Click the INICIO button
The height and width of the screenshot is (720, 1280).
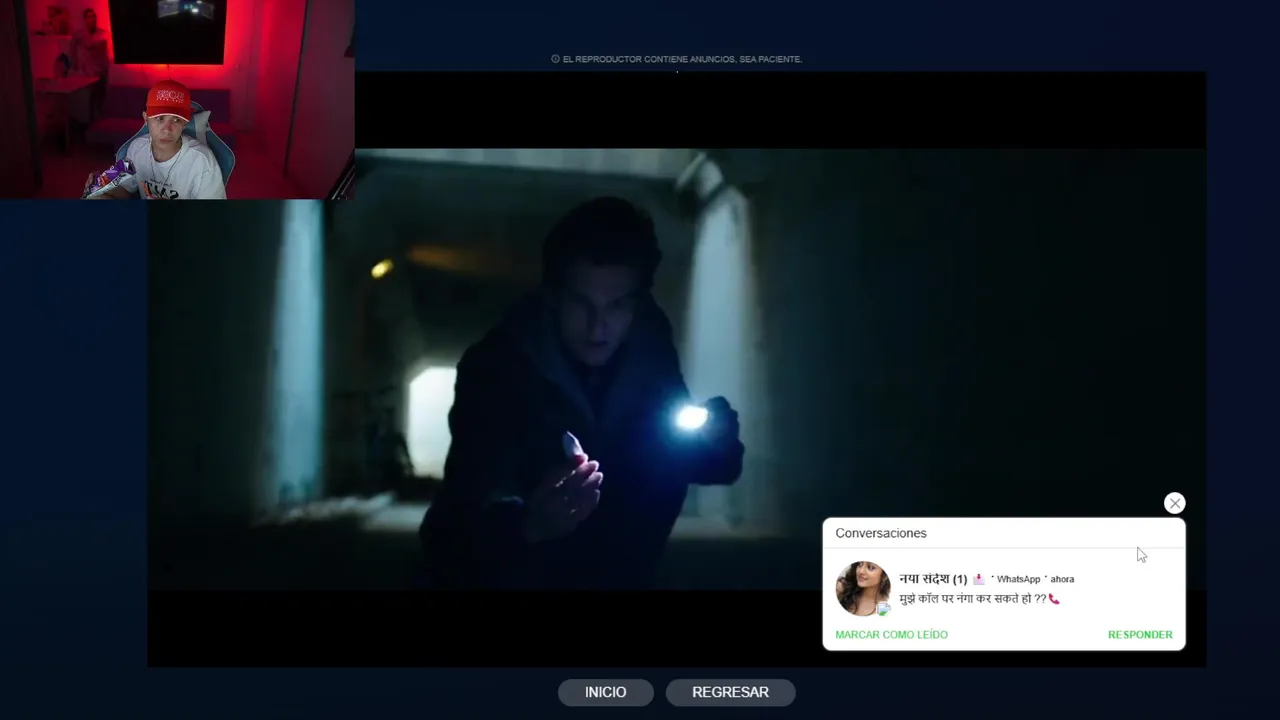pos(605,692)
